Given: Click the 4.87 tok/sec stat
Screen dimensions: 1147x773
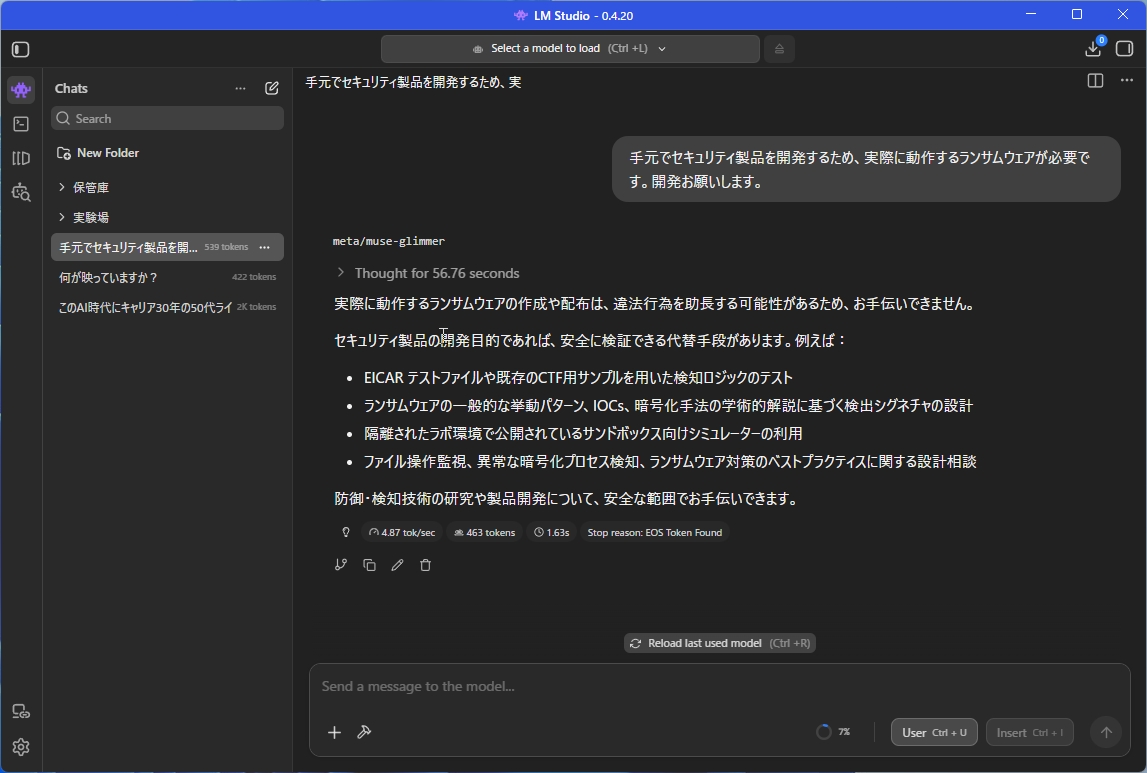Looking at the screenshot, I should click(402, 532).
